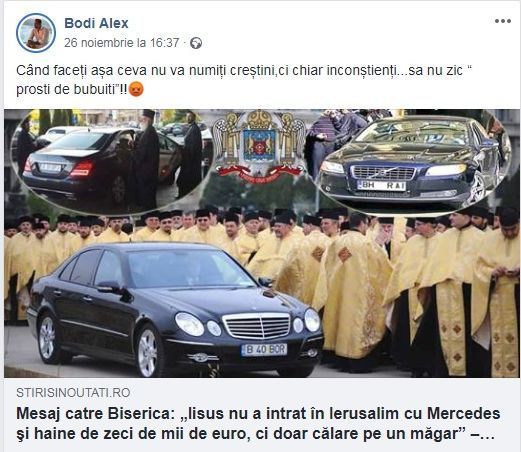Click the angry face emoji in the post
Image resolution: width=521 pixels, height=452 pixels.
(136, 89)
